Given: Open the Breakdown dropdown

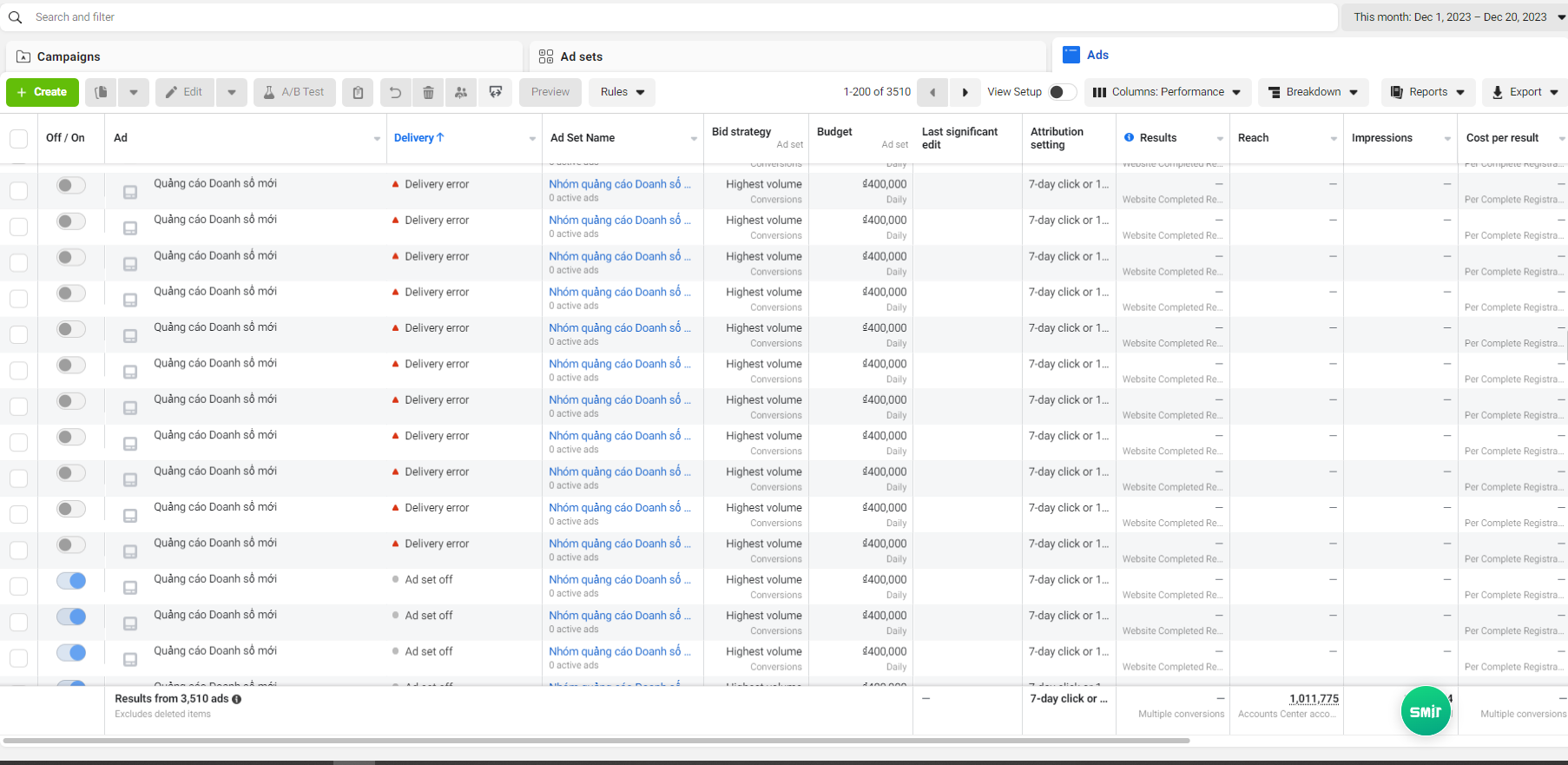Looking at the screenshot, I should (1313, 92).
